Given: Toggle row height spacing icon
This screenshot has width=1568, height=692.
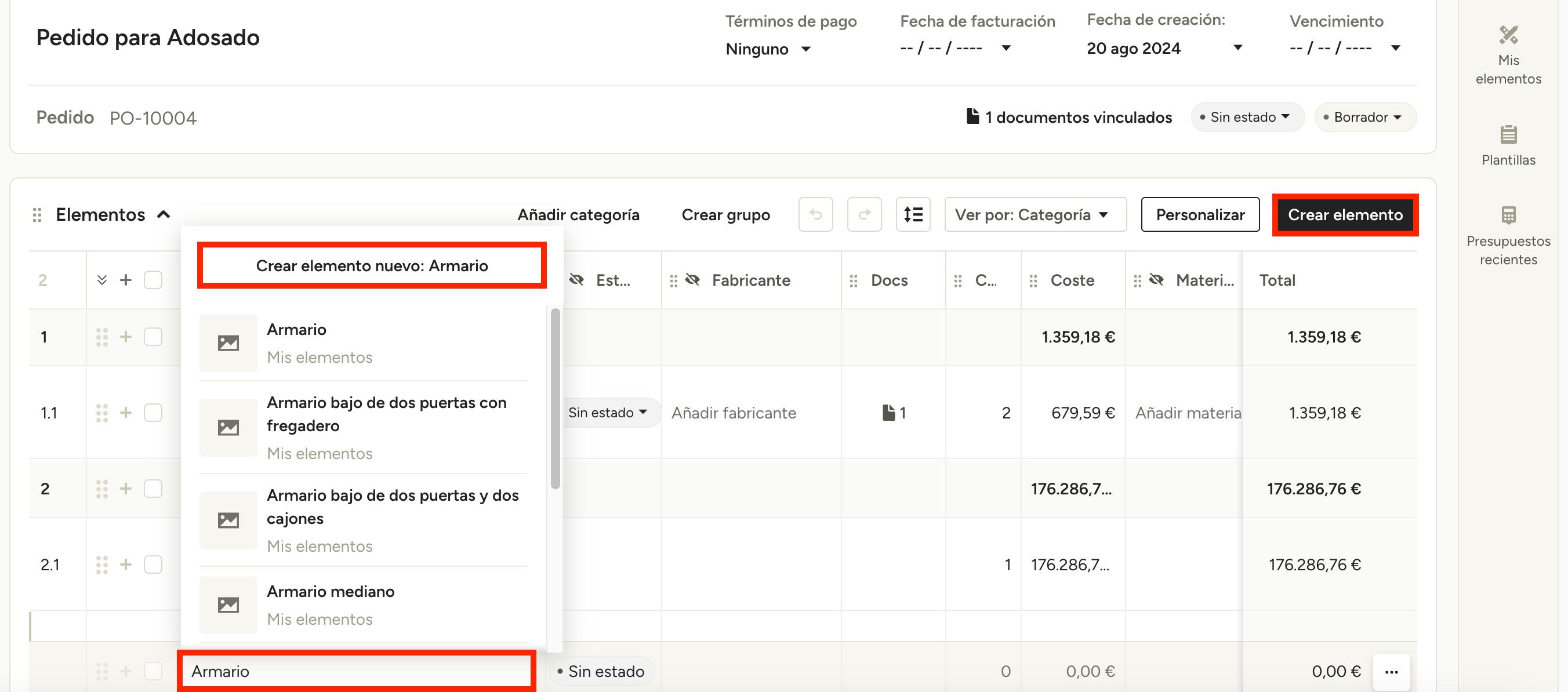Looking at the screenshot, I should (912, 214).
